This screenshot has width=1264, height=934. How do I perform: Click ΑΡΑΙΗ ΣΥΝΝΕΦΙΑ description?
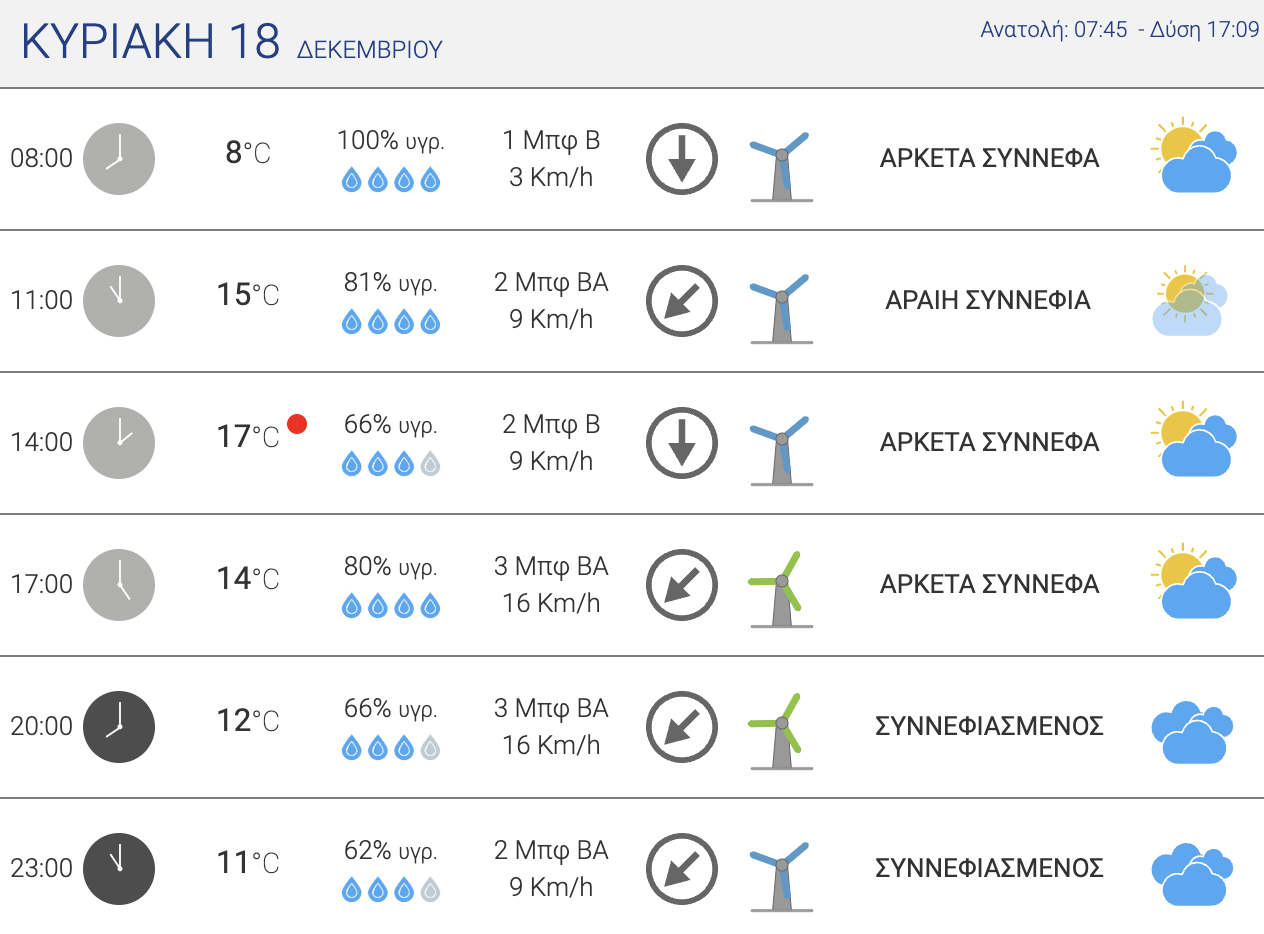tap(988, 300)
